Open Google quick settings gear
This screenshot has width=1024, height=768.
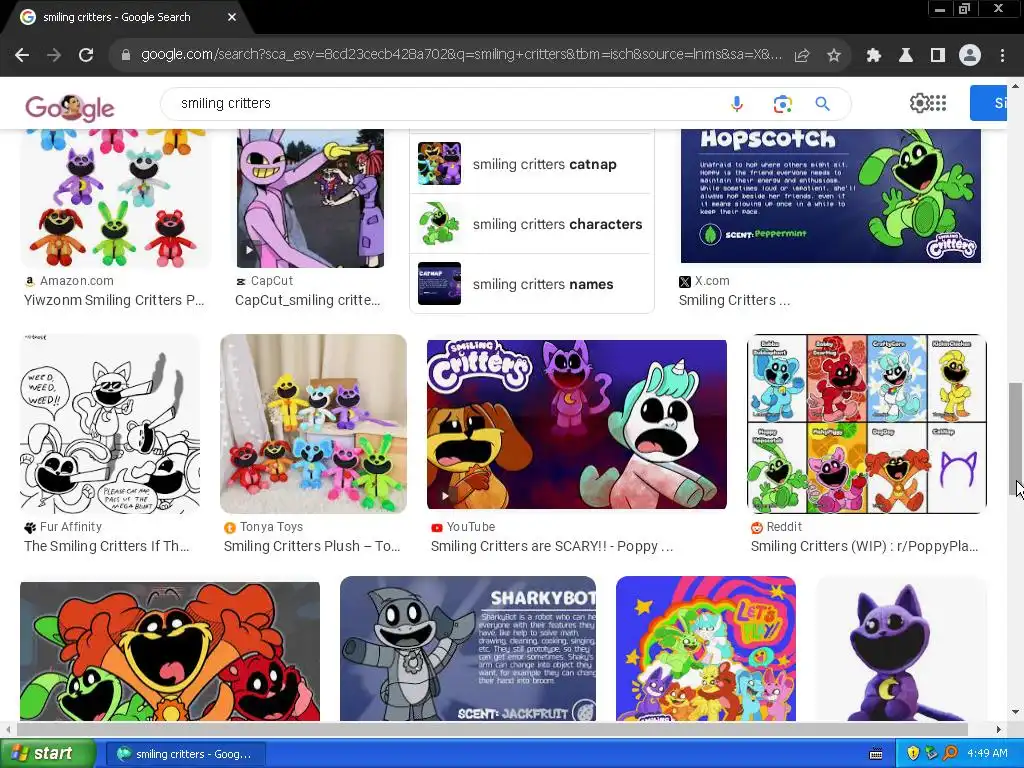pyautogui.click(x=919, y=103)
